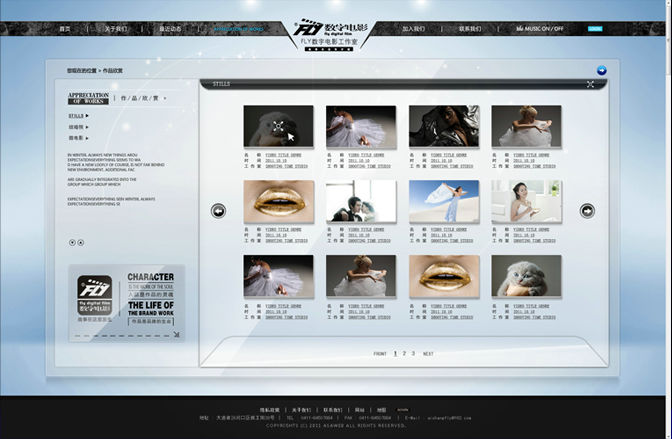Click the zoom icon on first thumbnail
The width and height of the screenshot is (672, 439).
[276, 127]
